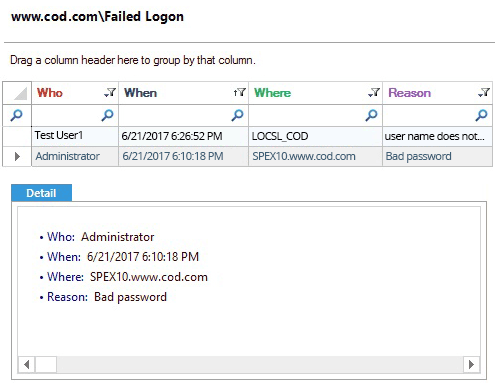Expand the Administrator row arrow indicator

coord(17,156)
